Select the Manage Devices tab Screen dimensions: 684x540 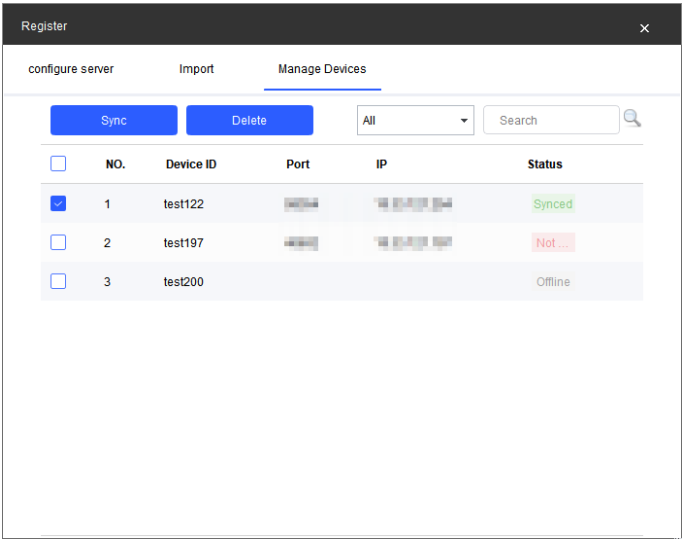tap(322, 69)
